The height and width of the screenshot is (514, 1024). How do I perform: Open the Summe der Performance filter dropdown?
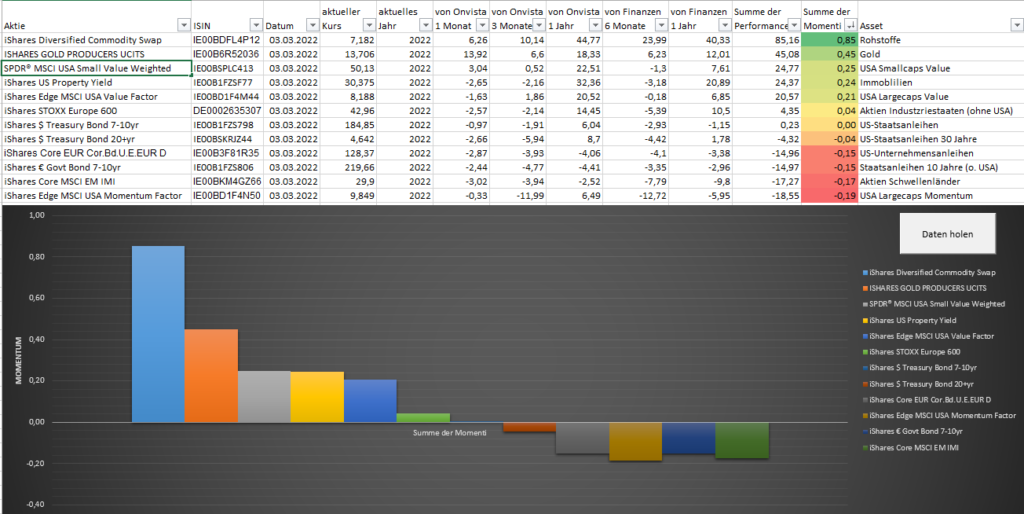point(793,26)
